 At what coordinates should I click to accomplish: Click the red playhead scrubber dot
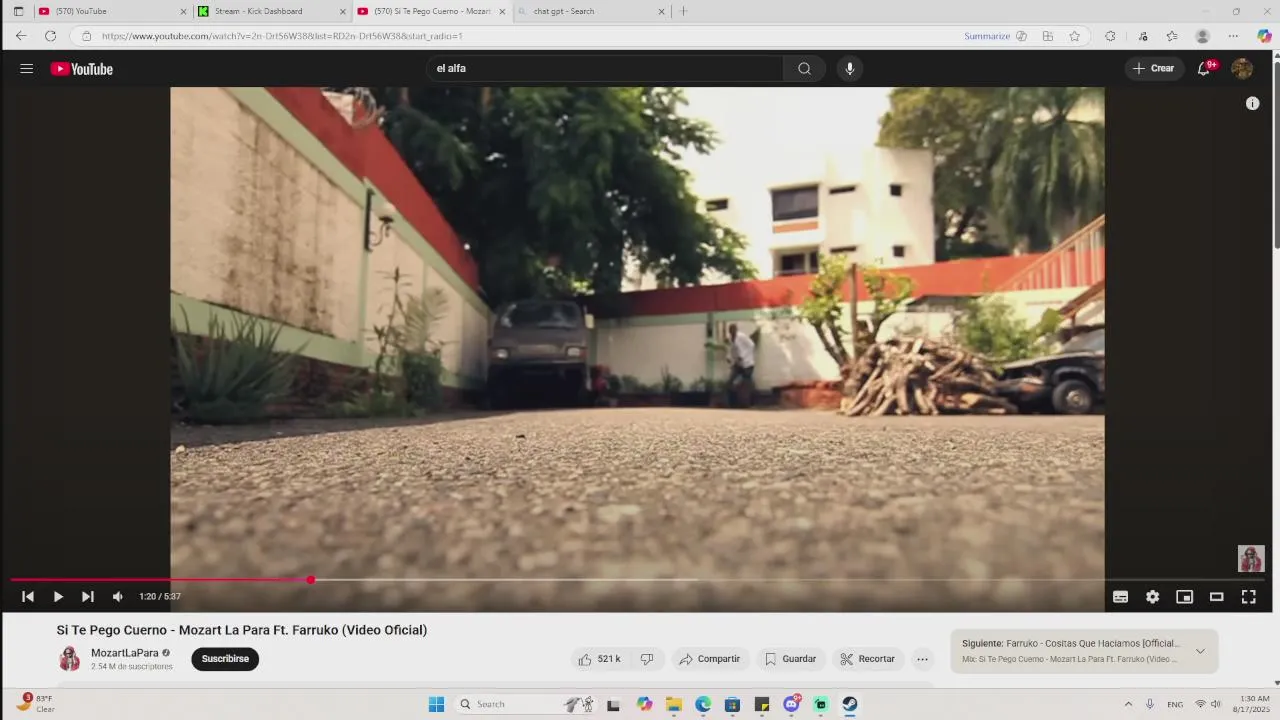(311, 580)
